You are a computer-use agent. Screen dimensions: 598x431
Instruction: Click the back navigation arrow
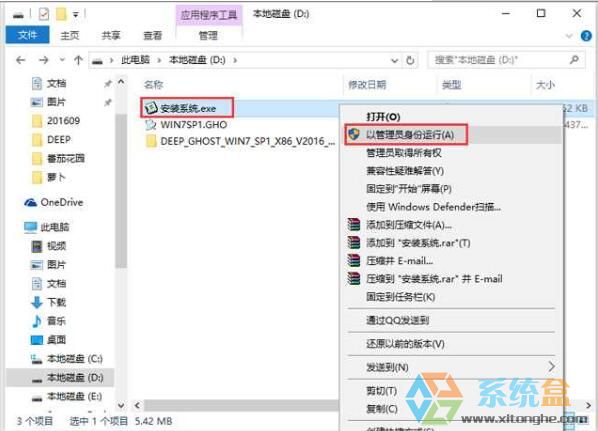coord(21,60)
